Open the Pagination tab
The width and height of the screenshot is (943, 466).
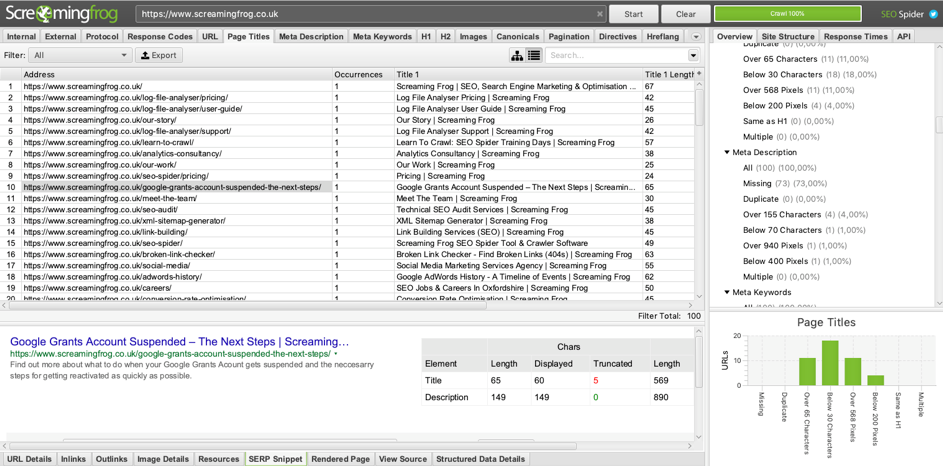(569, 37)
